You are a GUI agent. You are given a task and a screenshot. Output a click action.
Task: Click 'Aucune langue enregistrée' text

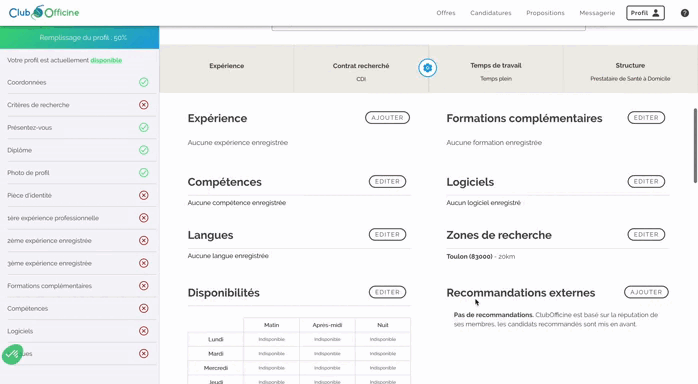tap(228, 256)
